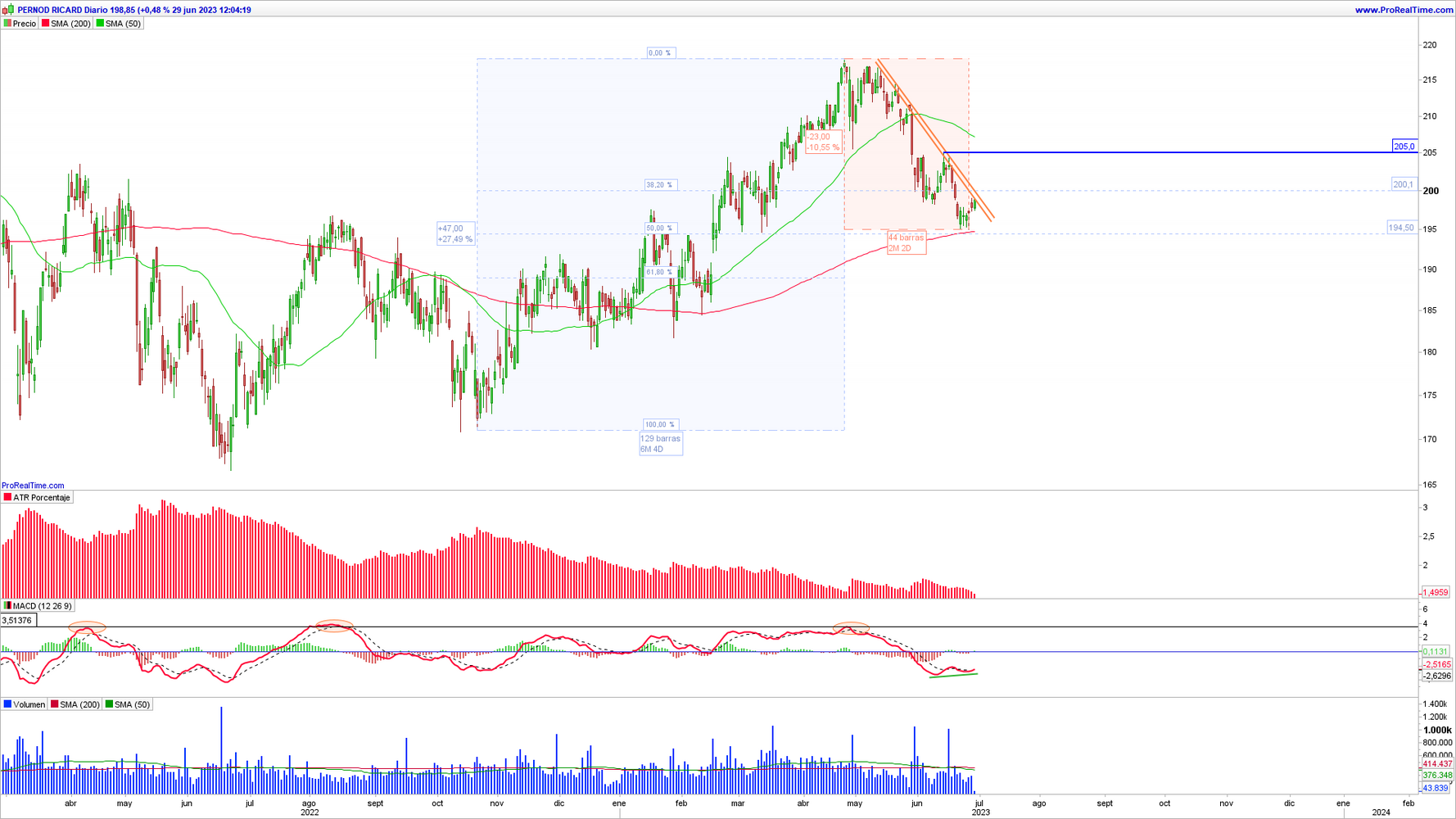
Task: Click the red swatch beside ATR Porcentaje
Action: pos(7,497)
